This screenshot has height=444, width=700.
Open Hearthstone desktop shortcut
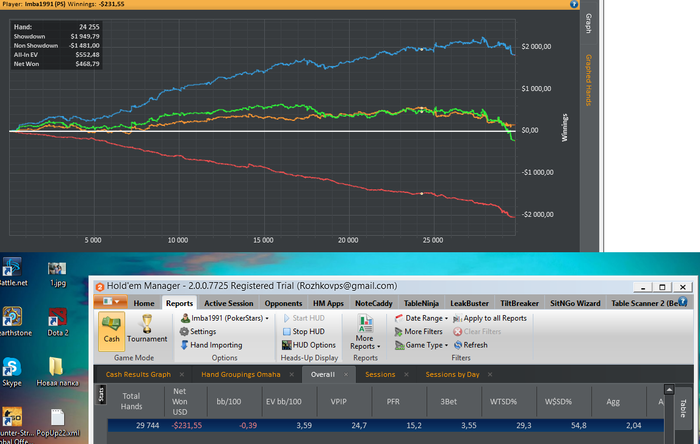(13, 322)
